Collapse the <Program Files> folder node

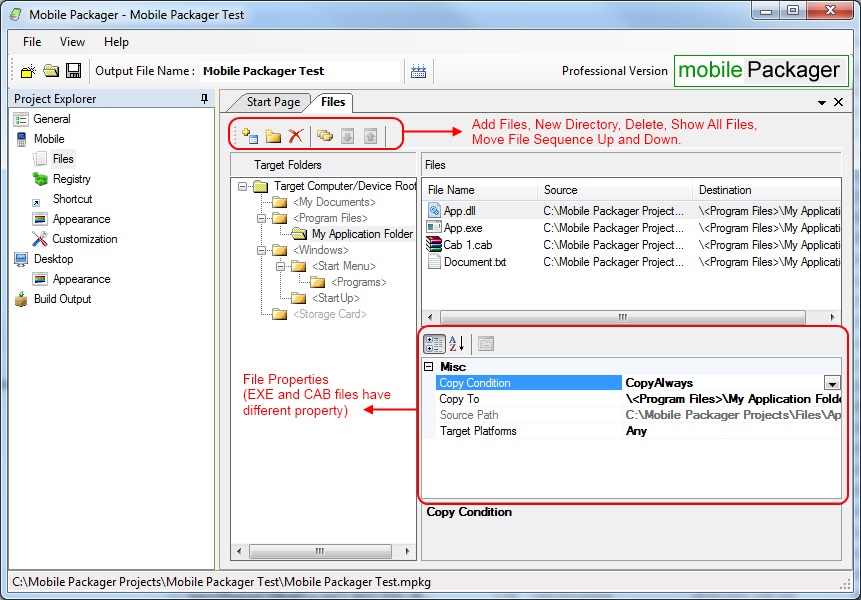[261, 218]
